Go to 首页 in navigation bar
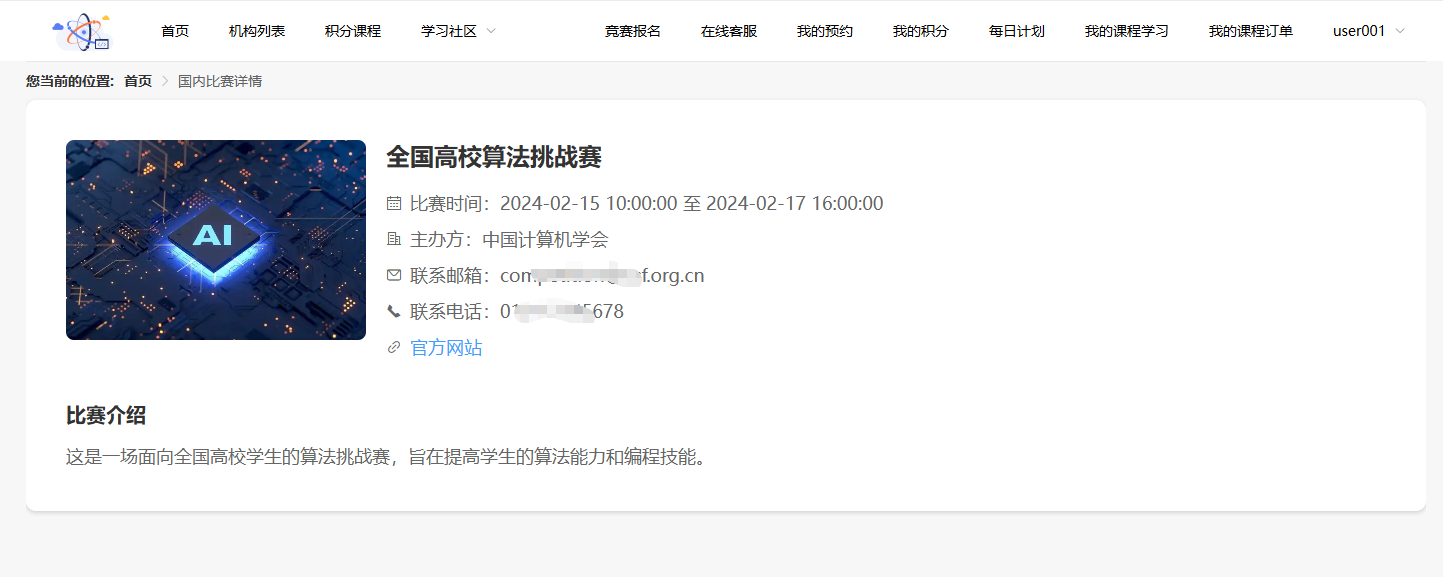Screen dimensions: 1443x577 click(175, 31)
